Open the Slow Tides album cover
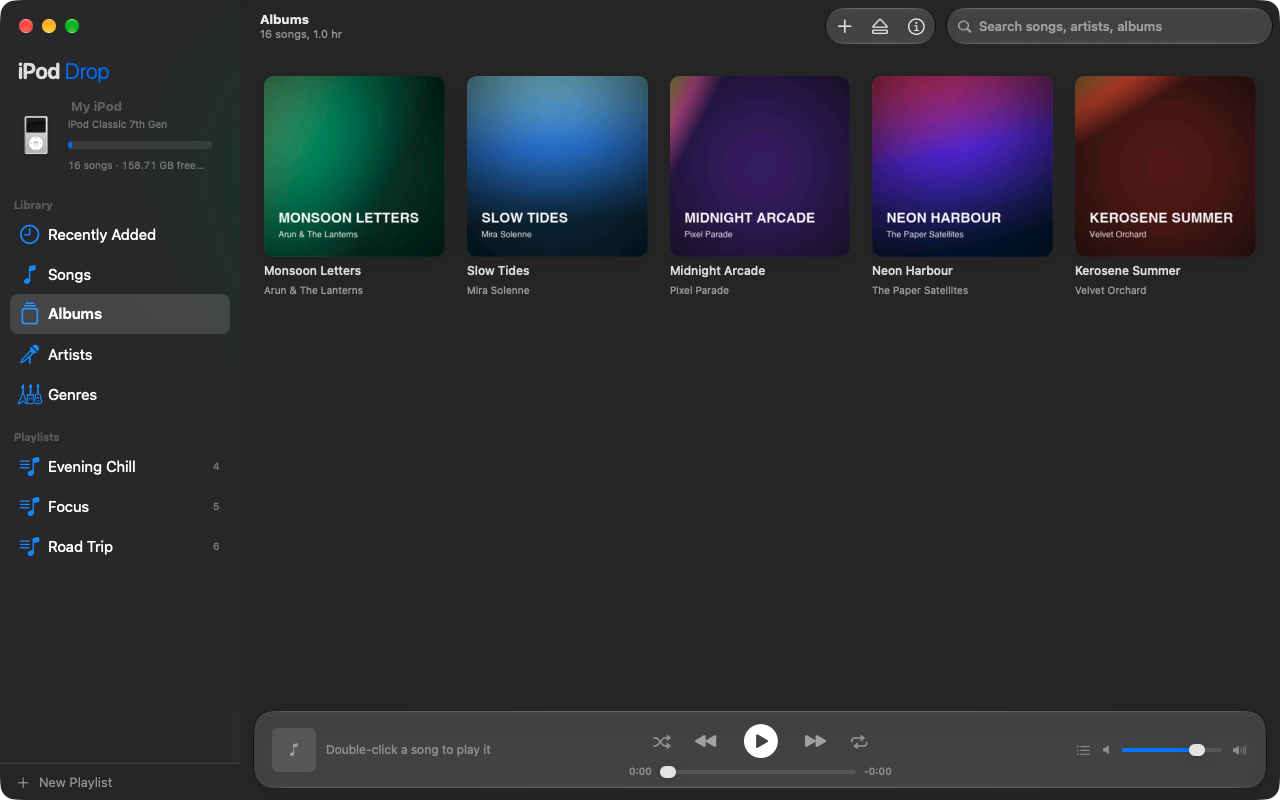This screenshot has height=800, width=1280. (x=557, y=166)
